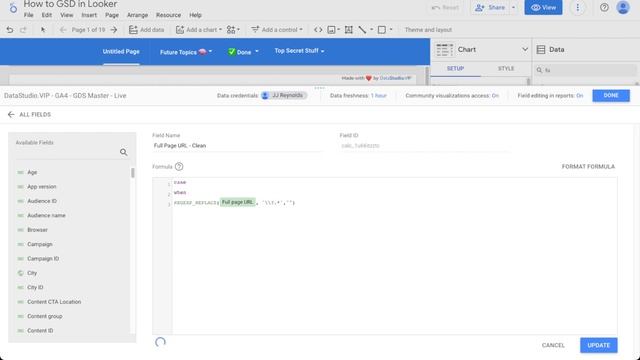This screenshot has height=360, width=640.
Task: Click Theme and layout
Action: point(428,30)
